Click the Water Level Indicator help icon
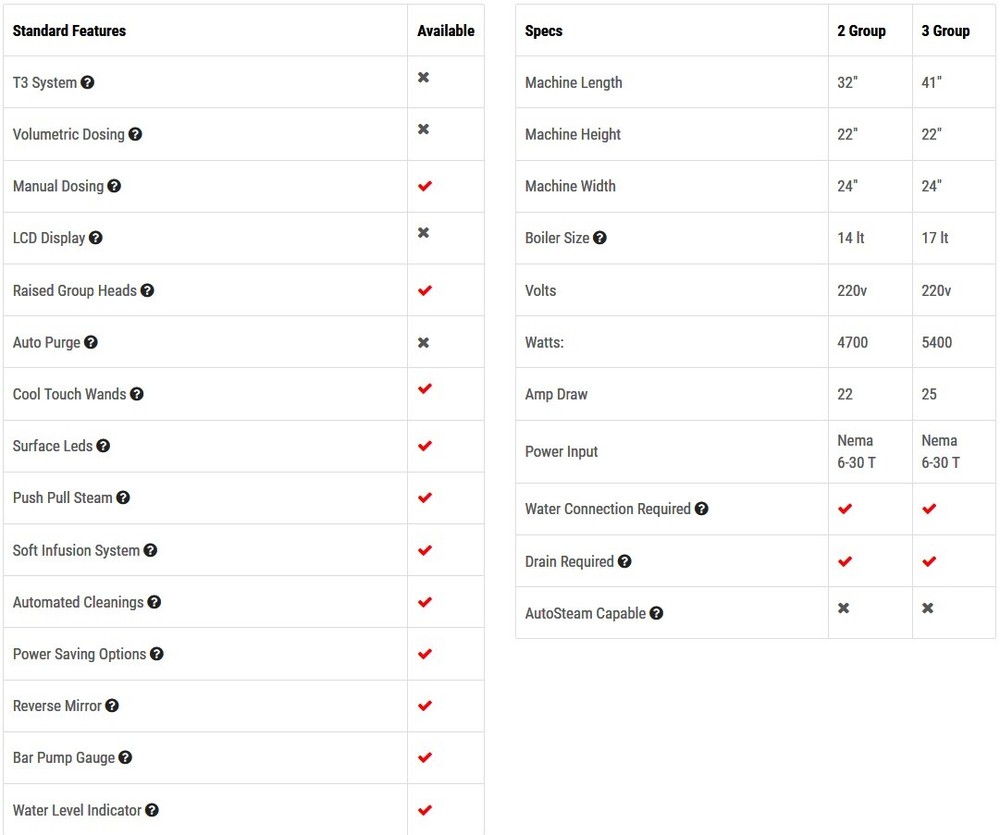Screen dimensions: 1000x835 (152, 810)
